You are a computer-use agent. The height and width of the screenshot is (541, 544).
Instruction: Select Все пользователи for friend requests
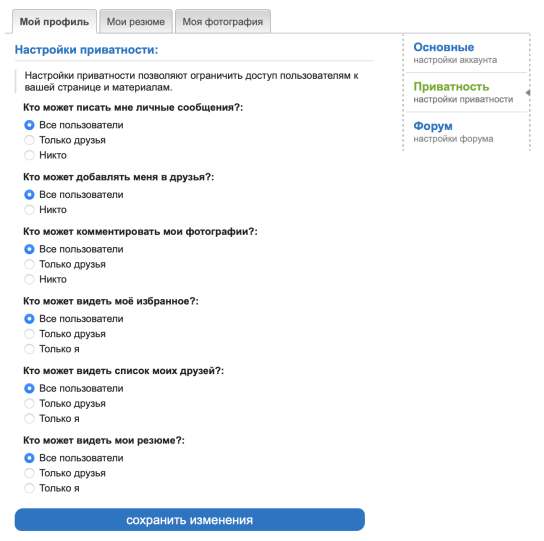coord(29,195)
